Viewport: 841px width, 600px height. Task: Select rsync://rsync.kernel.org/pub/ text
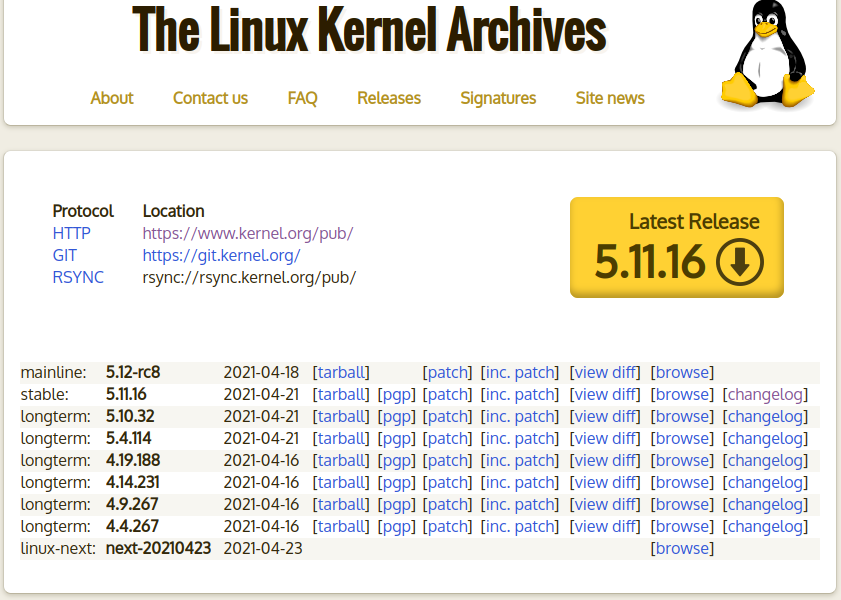tap(249, 277)
